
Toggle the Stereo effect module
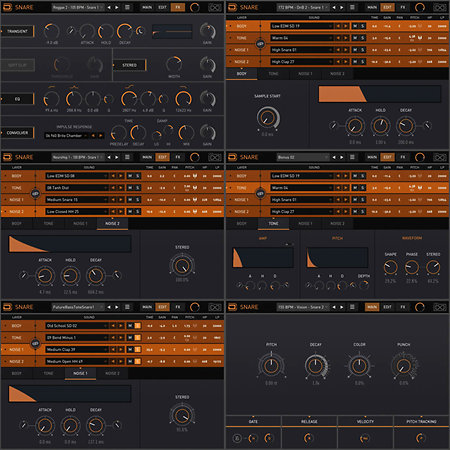pyautogui.click(x=129, y=65)
